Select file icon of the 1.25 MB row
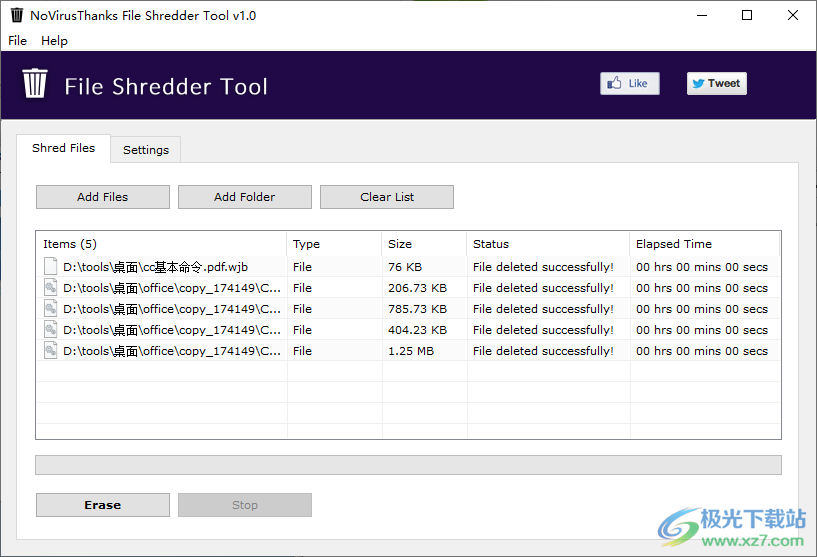 coord(51,351)
